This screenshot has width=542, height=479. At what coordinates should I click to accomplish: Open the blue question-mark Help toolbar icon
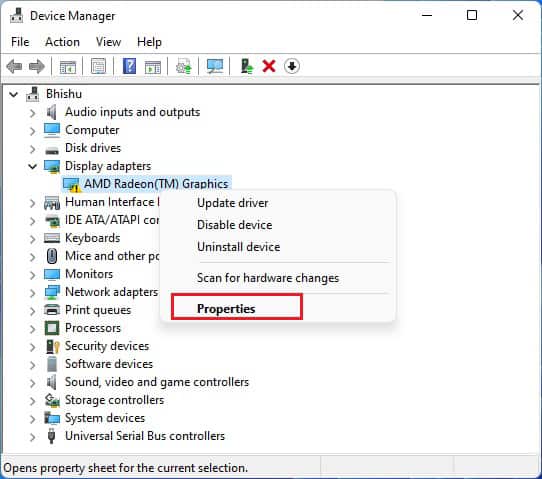tap(129, 66)
